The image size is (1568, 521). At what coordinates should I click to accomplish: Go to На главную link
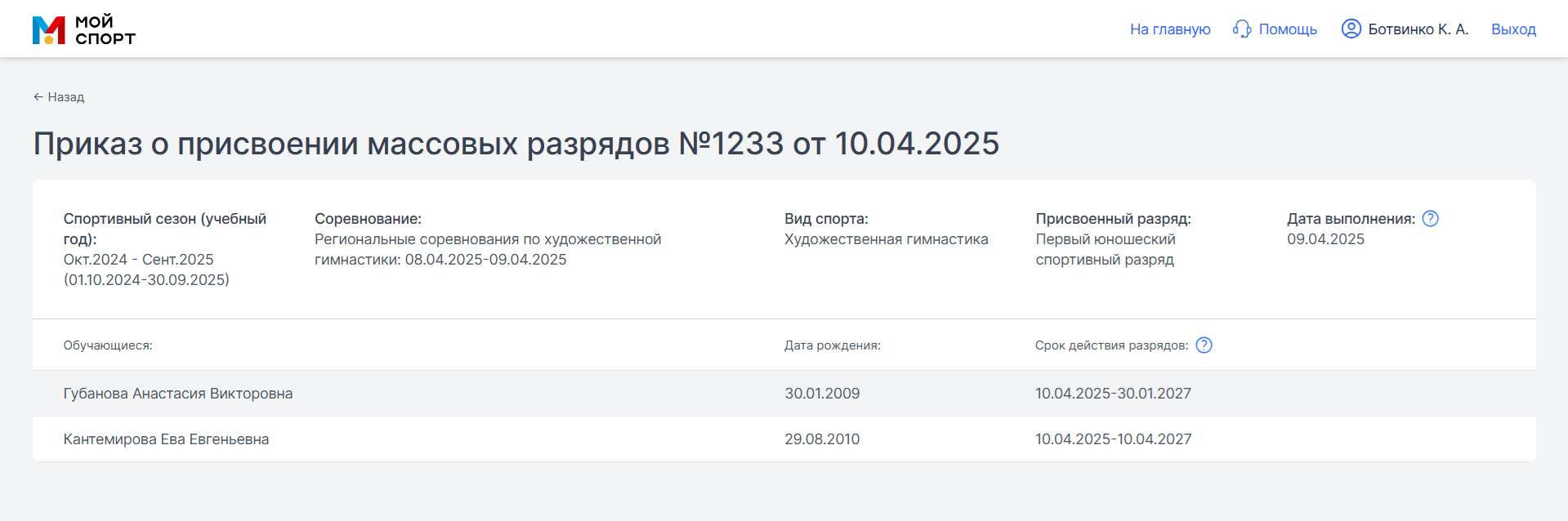point(1170,29)
